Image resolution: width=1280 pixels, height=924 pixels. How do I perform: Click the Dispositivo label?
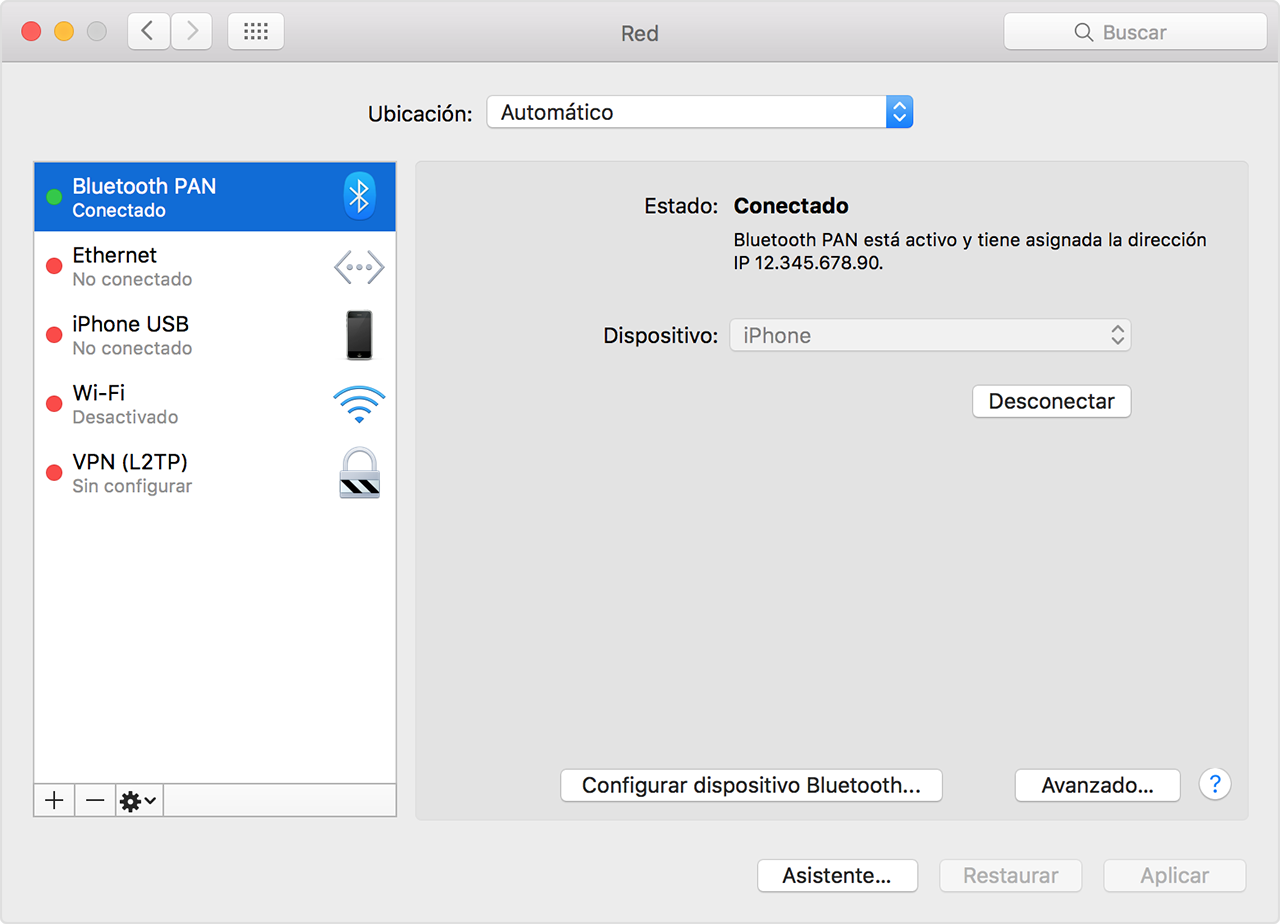coord(661,336)
